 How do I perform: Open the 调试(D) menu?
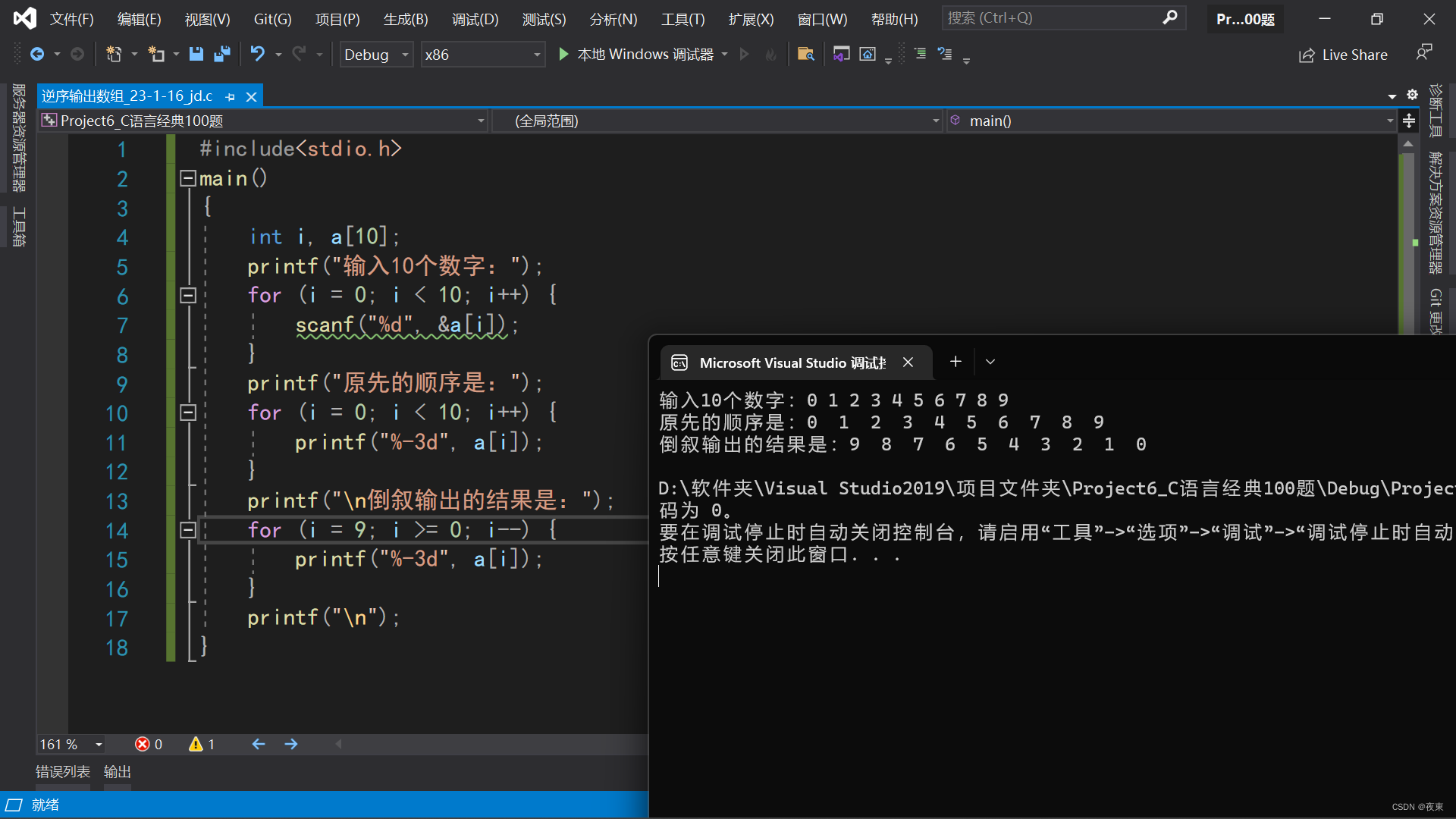(x=475, y=19)
